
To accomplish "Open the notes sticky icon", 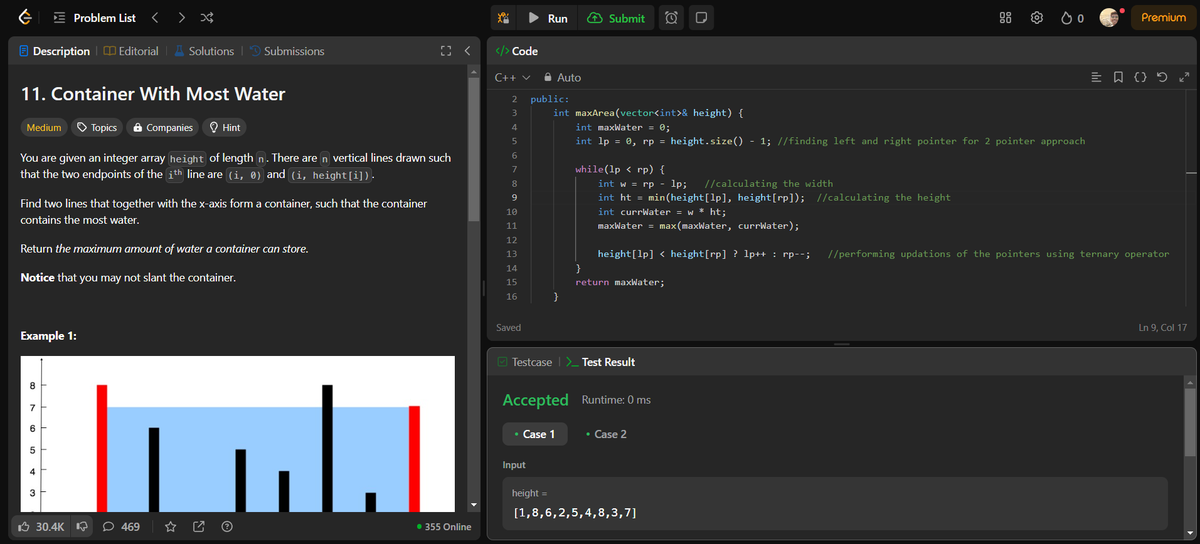I will point(701,18).
